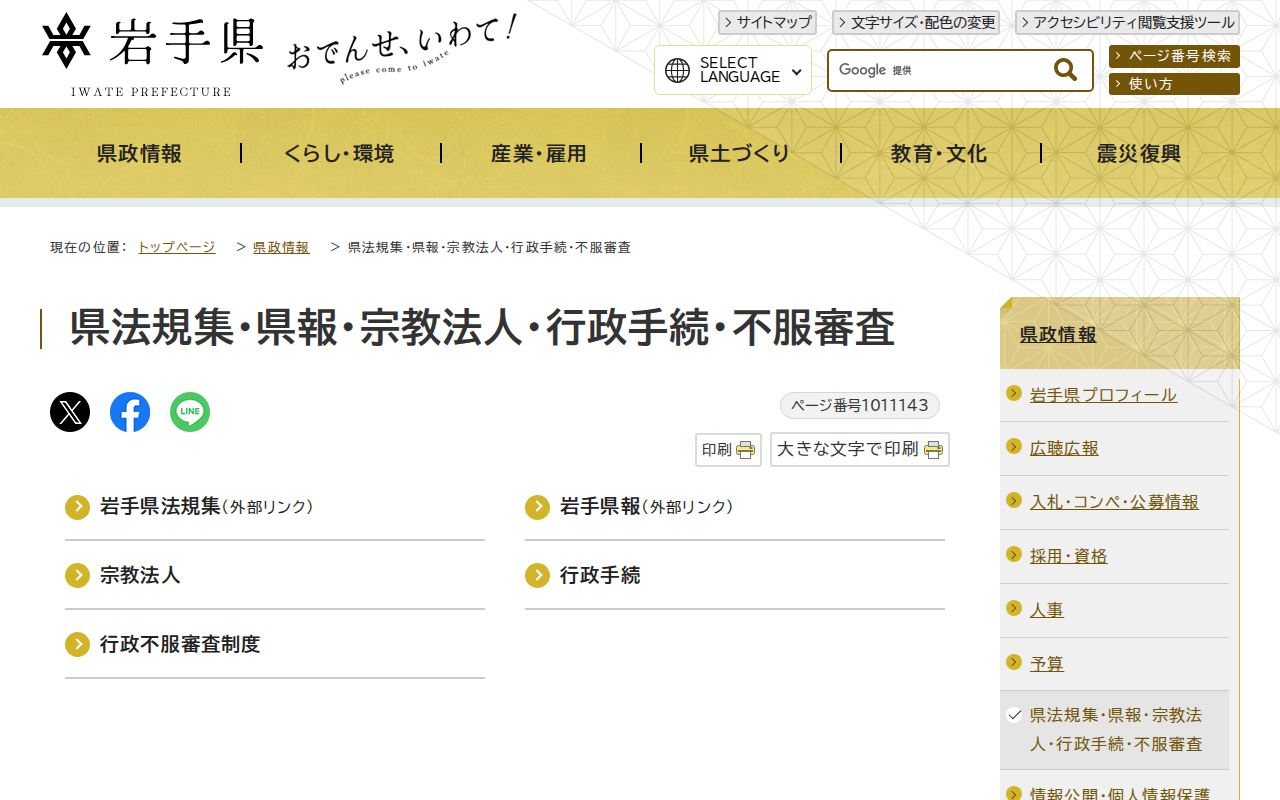Open 岩手県法規集 external link

(207, 507)
